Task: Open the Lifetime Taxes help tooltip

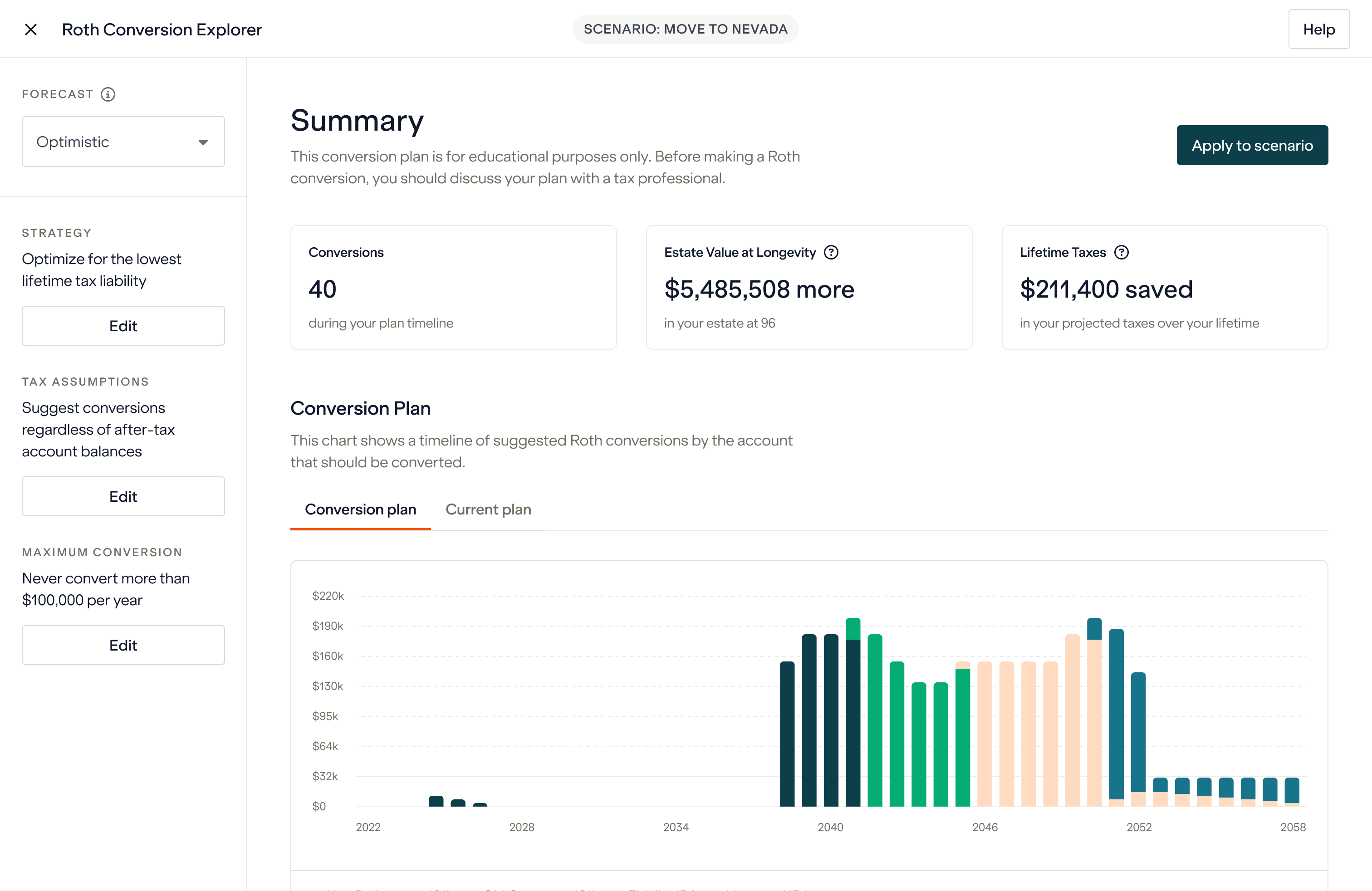Action: [1122, 252]
